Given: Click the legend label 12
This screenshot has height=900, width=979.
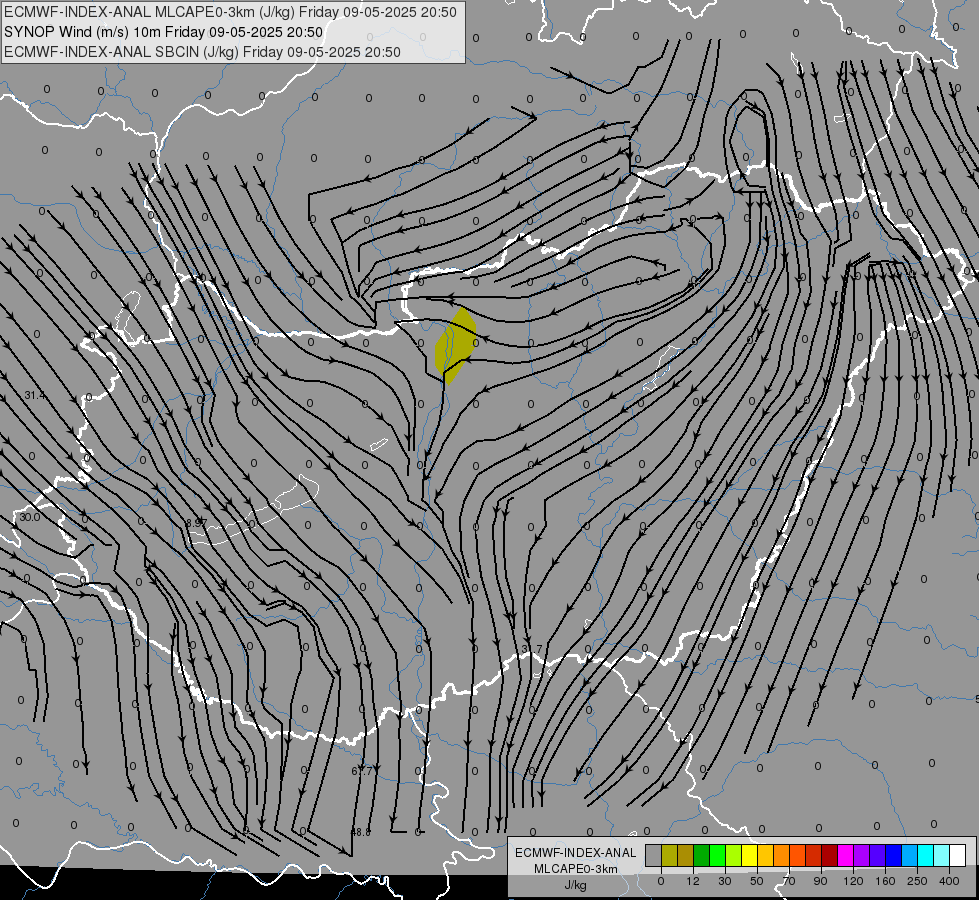Looking at the screenshot, I should pos(692,881).
